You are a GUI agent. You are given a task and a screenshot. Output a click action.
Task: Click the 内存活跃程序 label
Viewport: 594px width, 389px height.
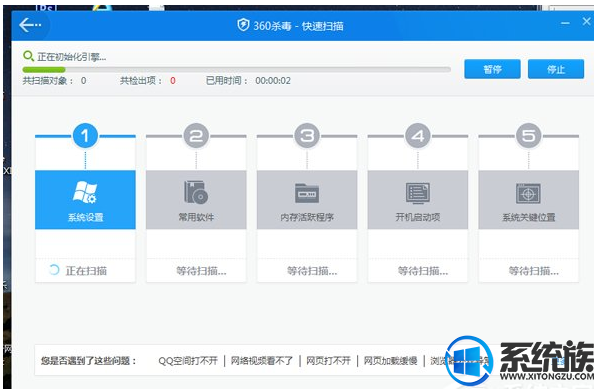point(307,217)
